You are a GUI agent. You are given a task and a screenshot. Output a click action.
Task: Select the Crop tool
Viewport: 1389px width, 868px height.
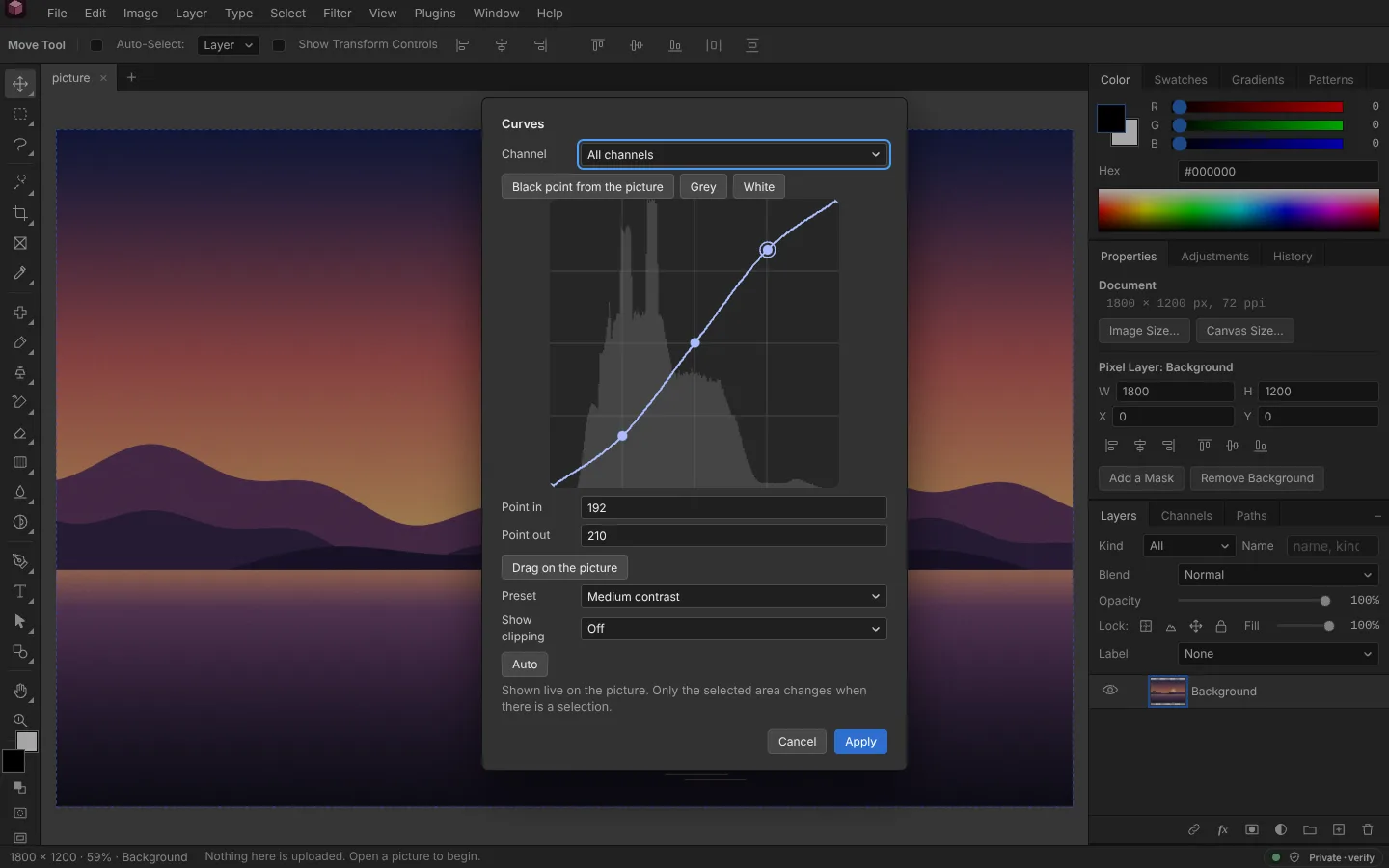20,213
